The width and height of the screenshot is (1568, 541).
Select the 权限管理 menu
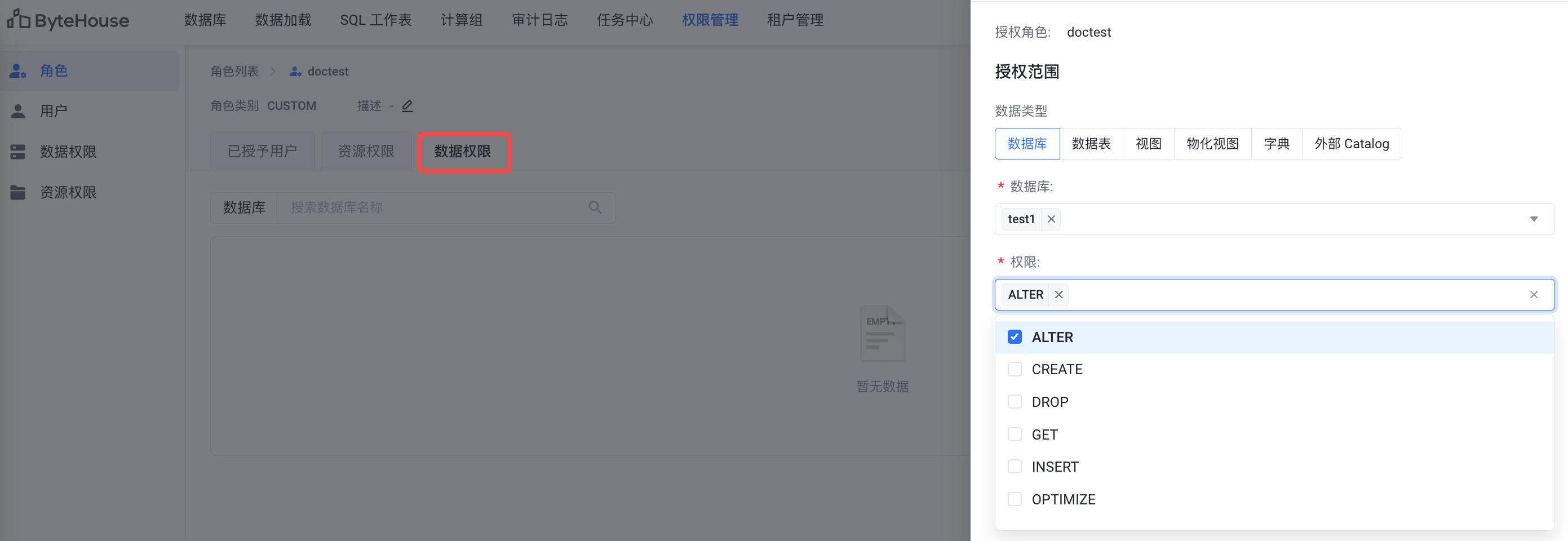(710, 20)
